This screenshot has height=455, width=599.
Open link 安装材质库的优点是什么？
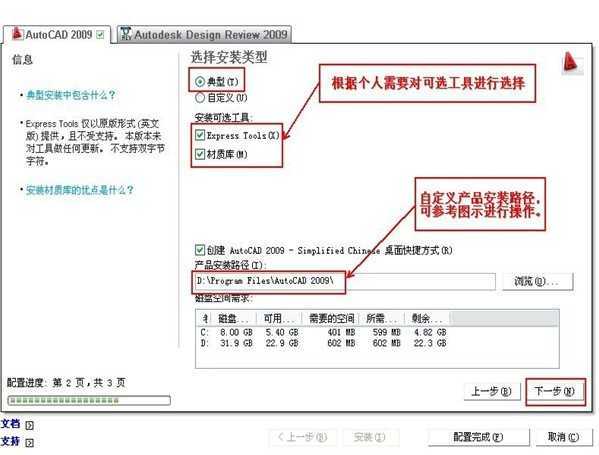pyautogui.click(x=80, y=190)
